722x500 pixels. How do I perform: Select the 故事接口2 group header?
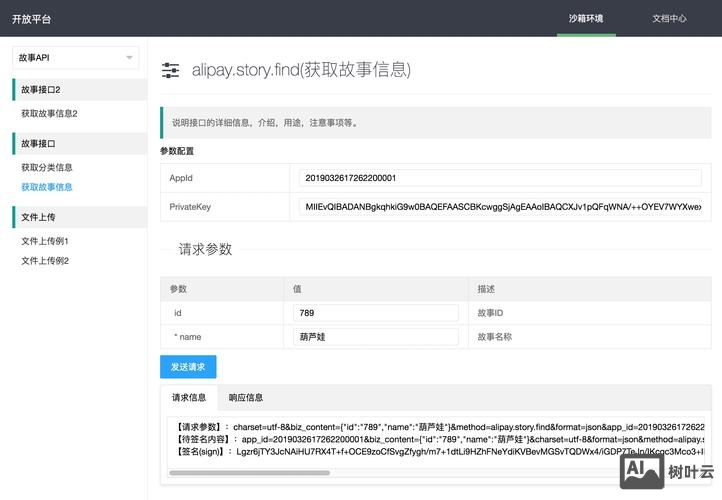(79, 89)
